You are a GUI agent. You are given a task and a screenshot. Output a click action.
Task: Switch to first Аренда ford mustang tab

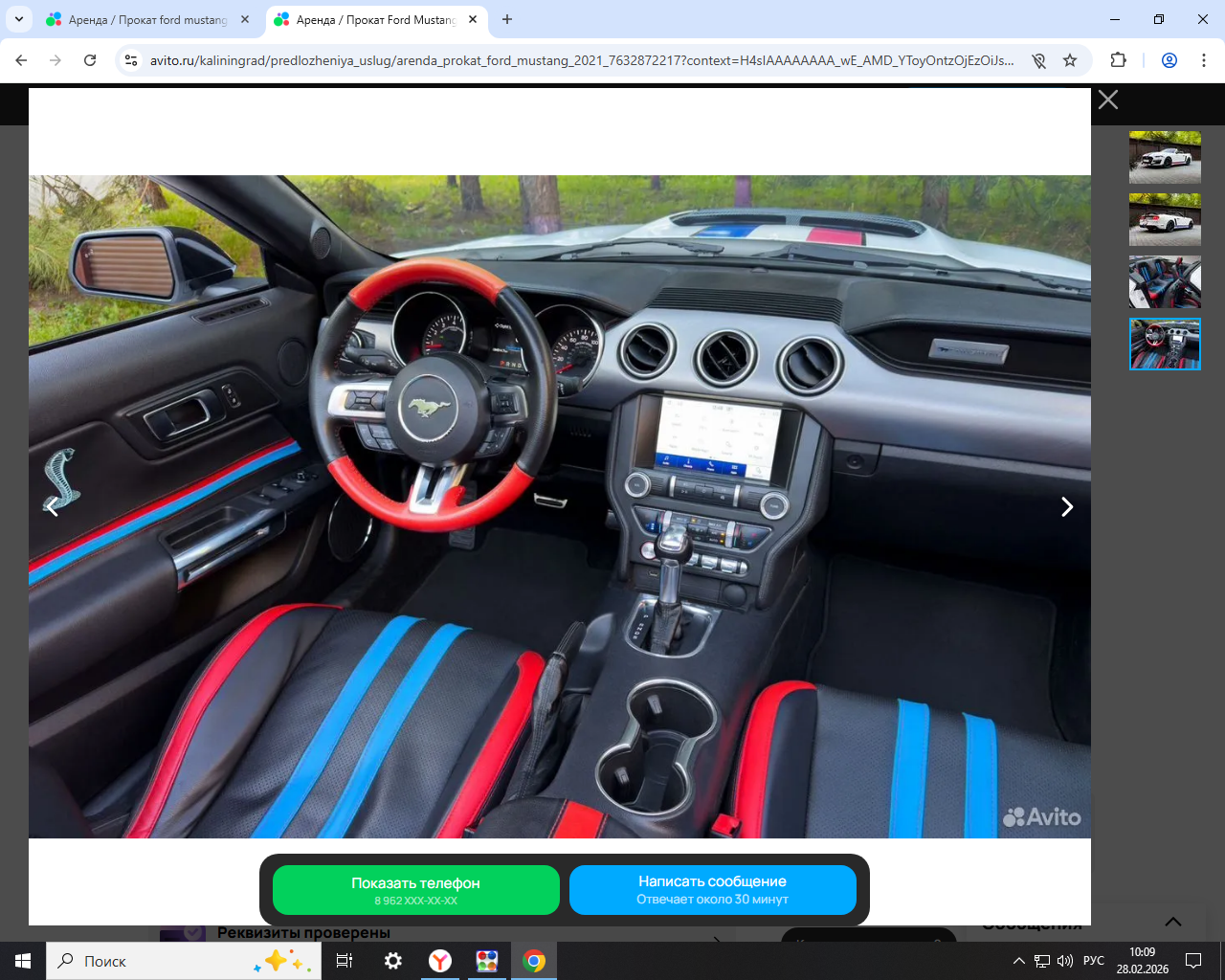coord(147,19)
